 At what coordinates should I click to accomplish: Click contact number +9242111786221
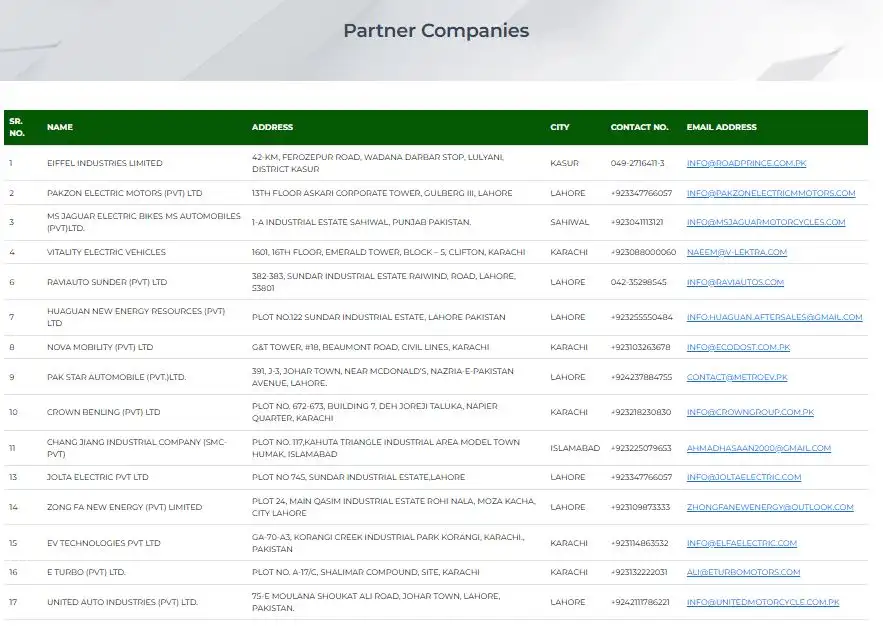(x=640, y=602)
